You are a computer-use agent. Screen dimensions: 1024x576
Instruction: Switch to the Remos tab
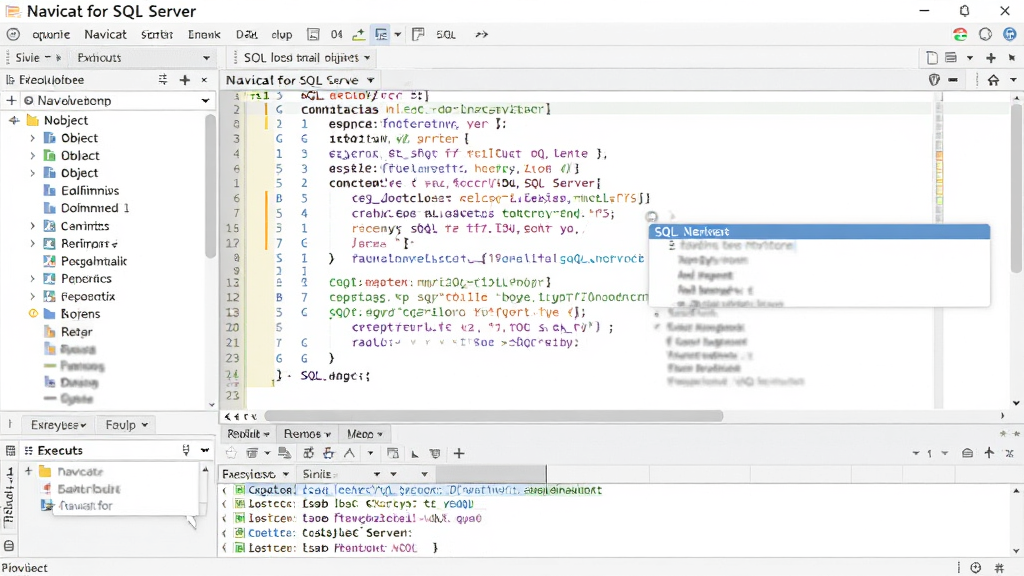306,434
